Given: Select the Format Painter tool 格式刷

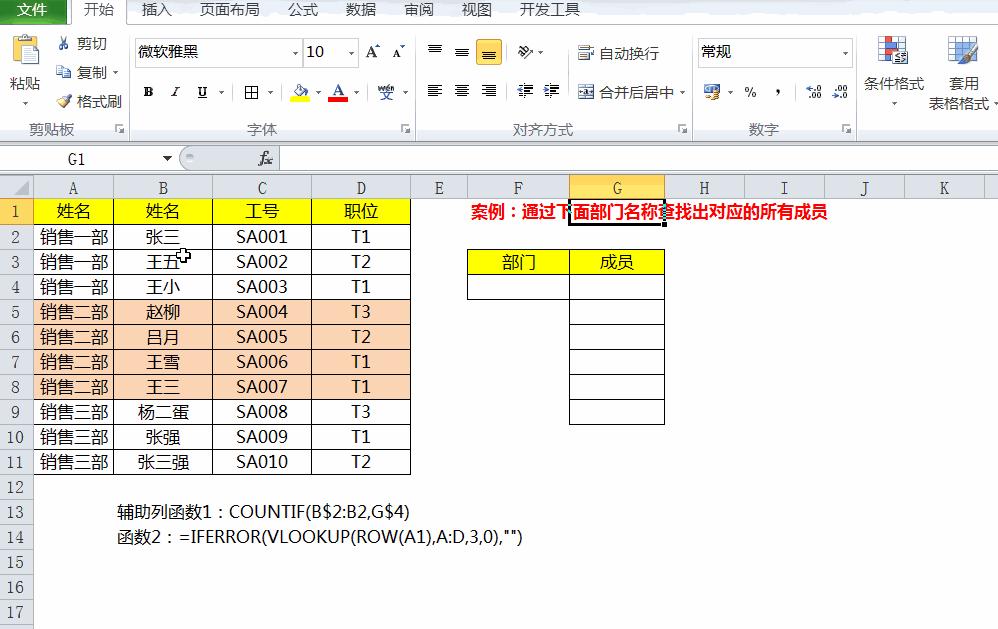Looking at the screenshot, I should click(88, 100).
